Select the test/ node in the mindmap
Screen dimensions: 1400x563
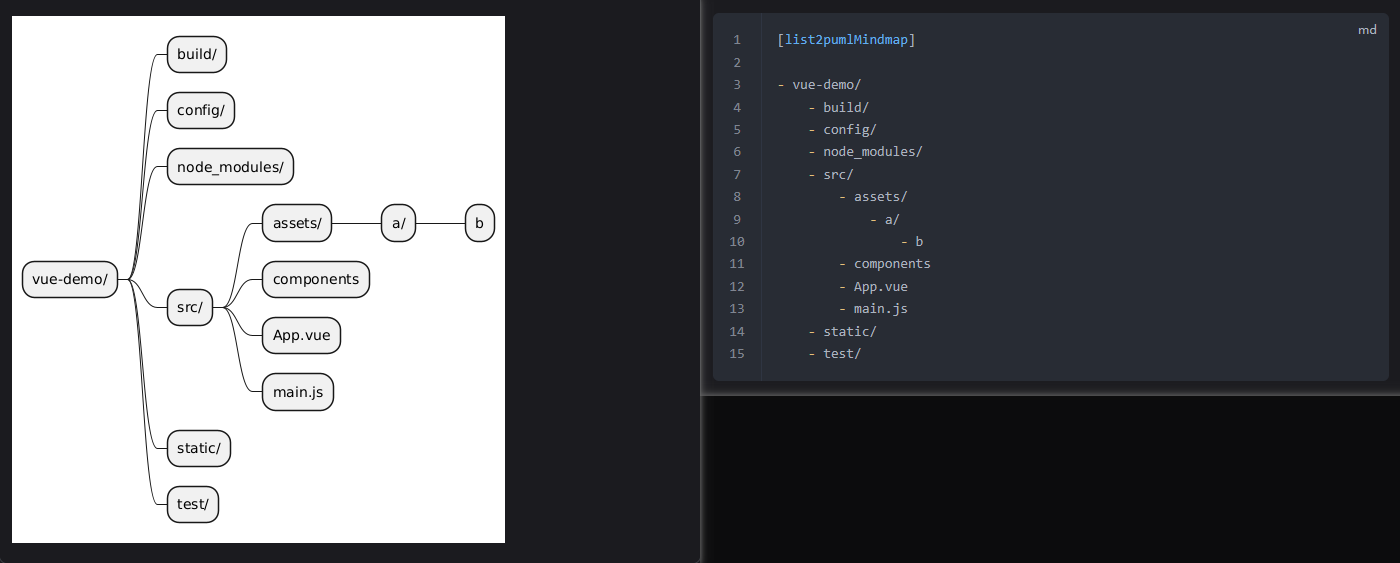(193, 504)
